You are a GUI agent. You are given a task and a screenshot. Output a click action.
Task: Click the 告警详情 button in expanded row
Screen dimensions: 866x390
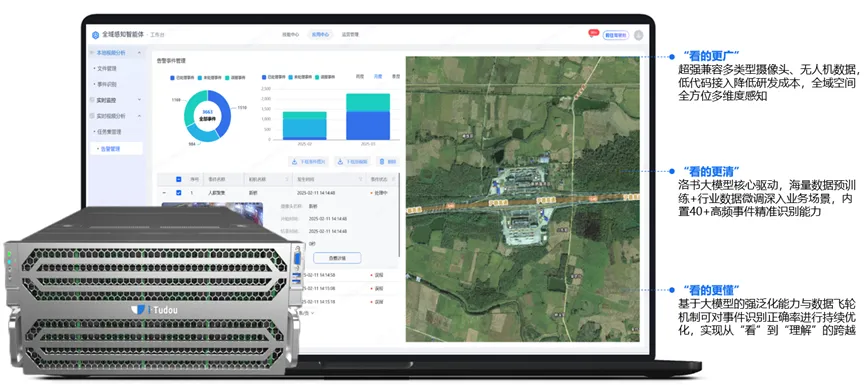337,257
